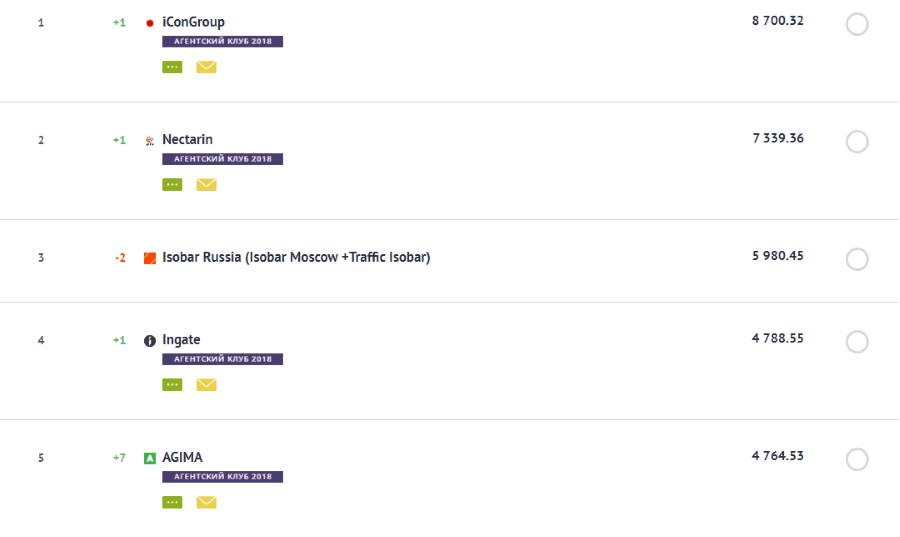Click the green comments icon under iConGroup
Viewport: 900px width, 537px height.
tap(172, 67)
